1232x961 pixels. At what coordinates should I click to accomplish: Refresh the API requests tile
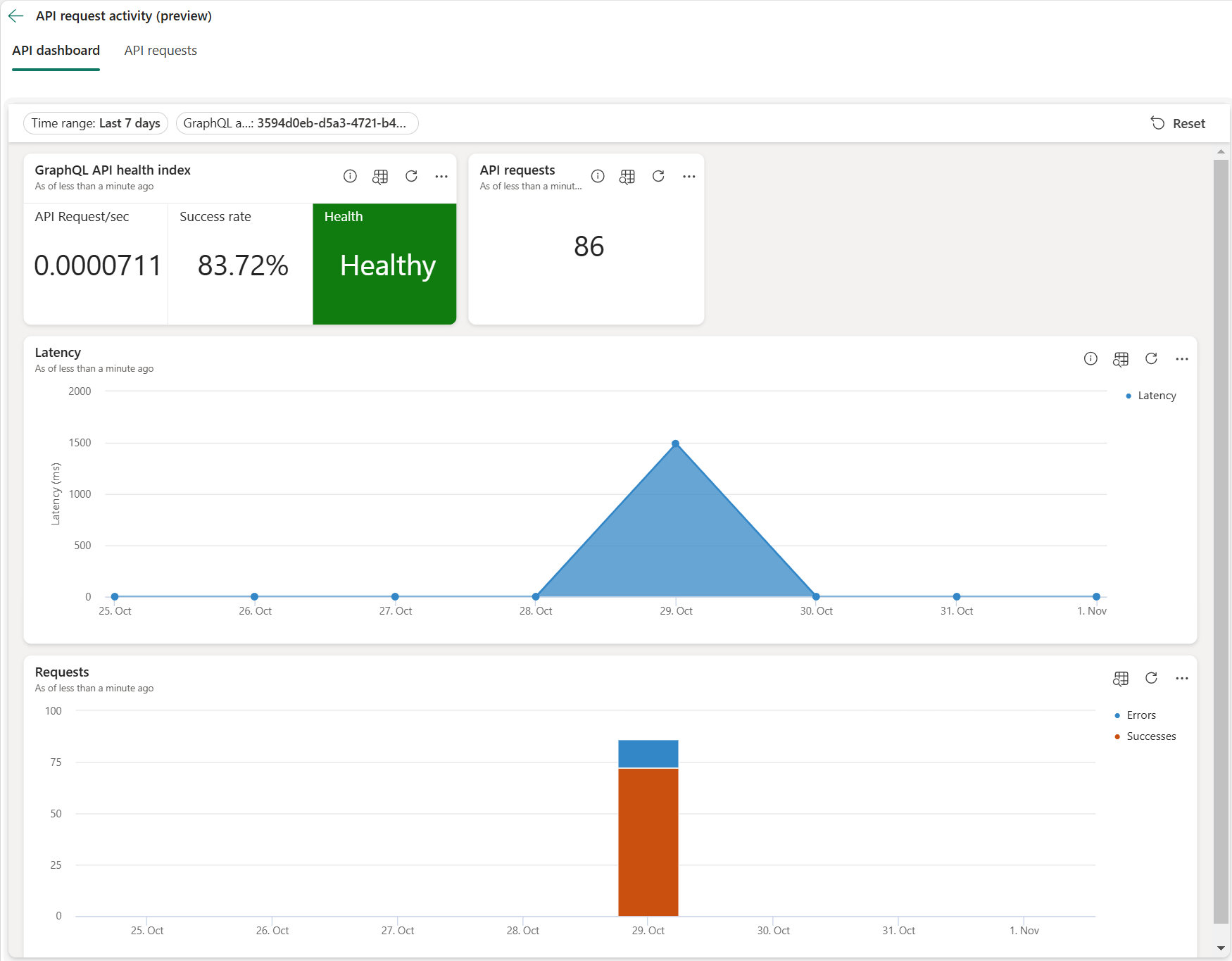[x=658, y=176]
